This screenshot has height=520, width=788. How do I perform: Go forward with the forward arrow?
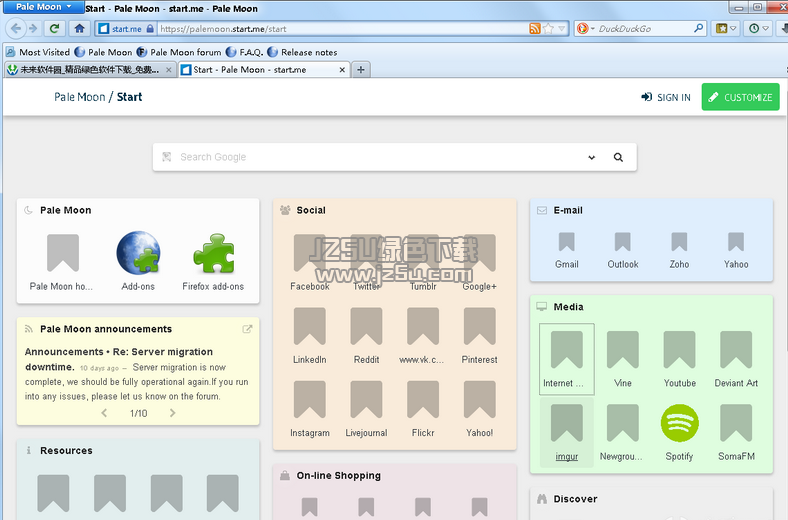tap(33, 29)
